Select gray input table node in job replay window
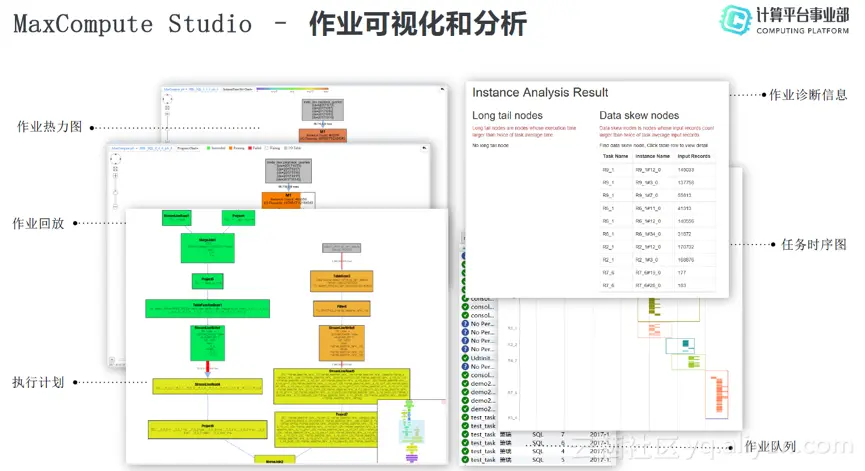 point(288,170)
